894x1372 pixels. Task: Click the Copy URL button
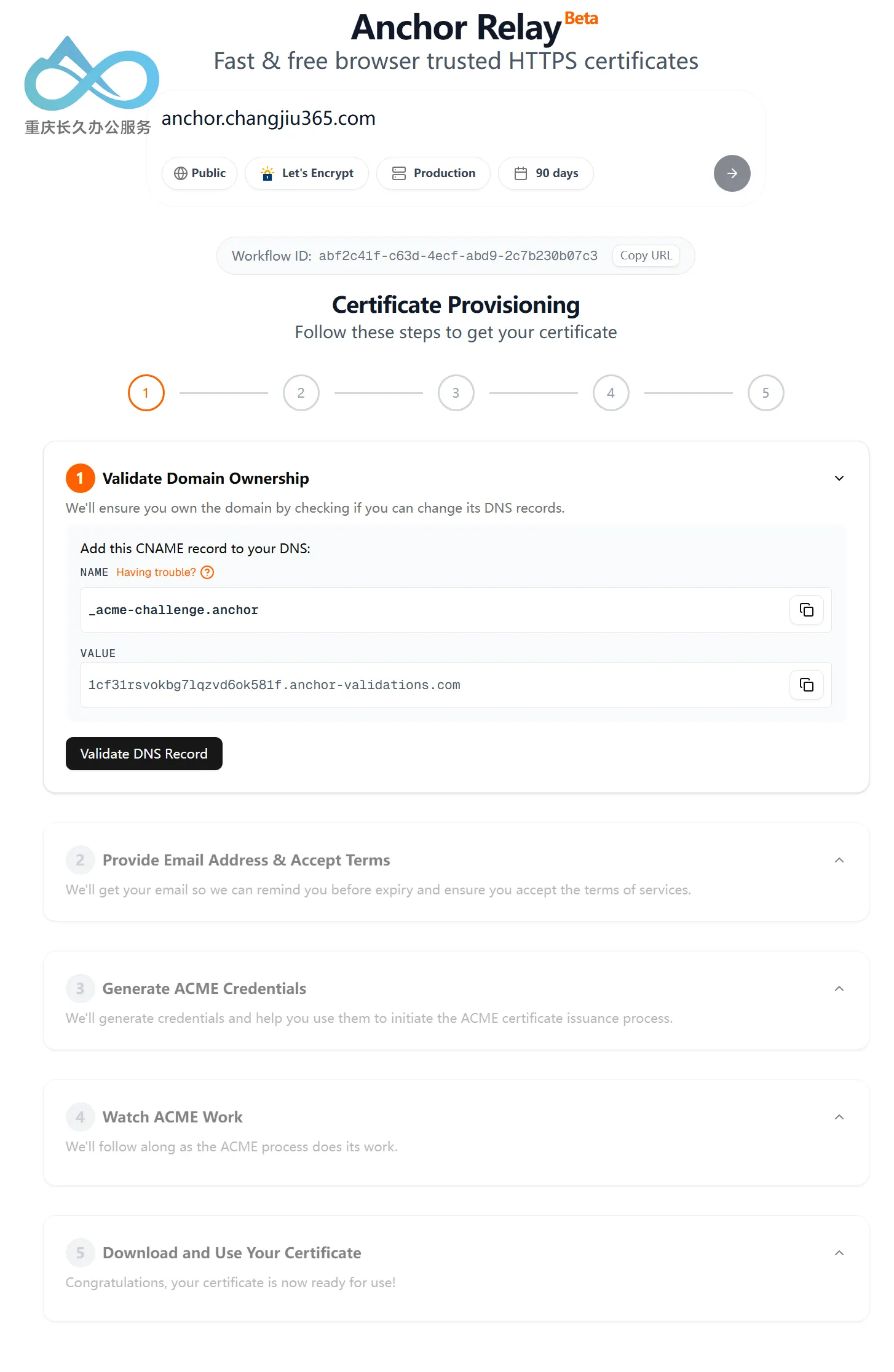click(646, 256)
